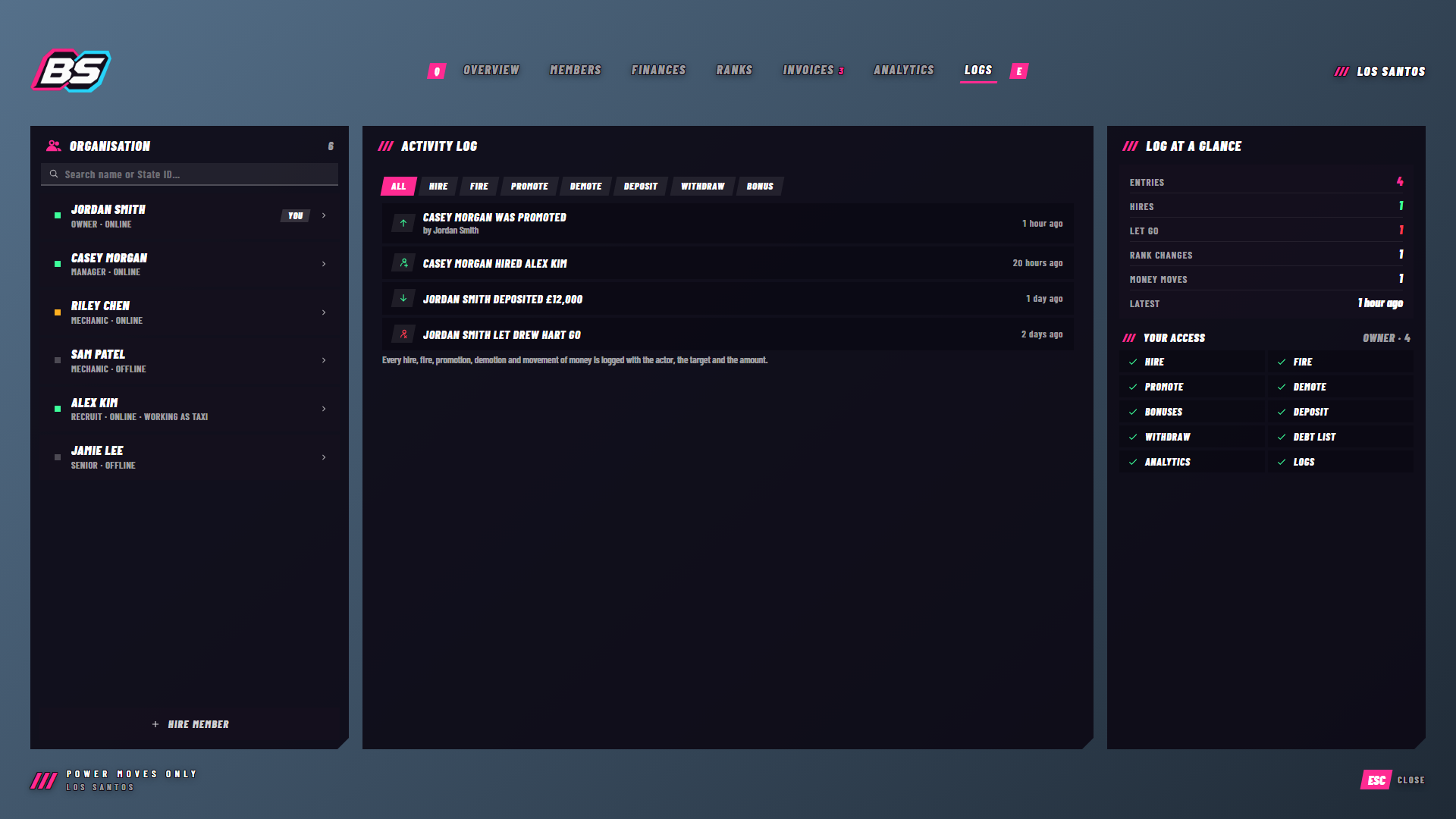Screen dimensions: 1456x819
Task: Click the Hire access checkmark
Action: tap(1133, 362)
